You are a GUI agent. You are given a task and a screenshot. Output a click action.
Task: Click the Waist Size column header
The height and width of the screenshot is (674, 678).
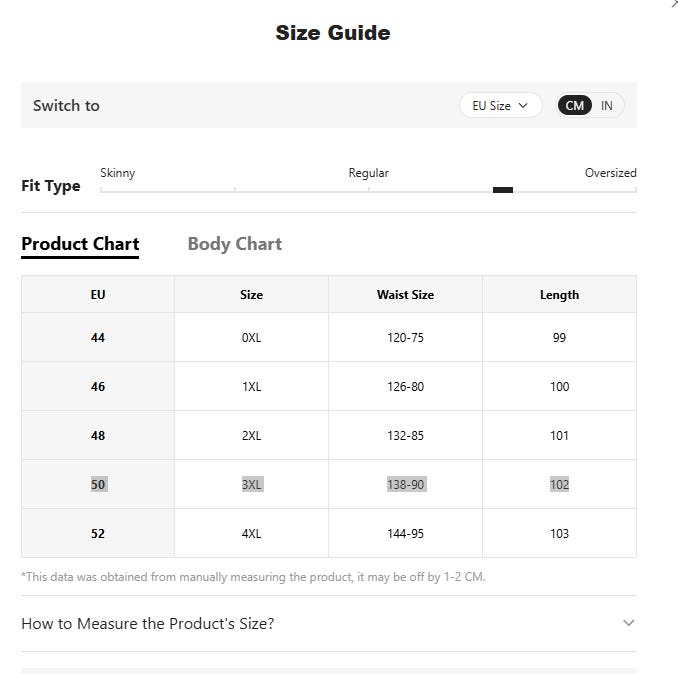pyautogui.click(x=405, y=294)
